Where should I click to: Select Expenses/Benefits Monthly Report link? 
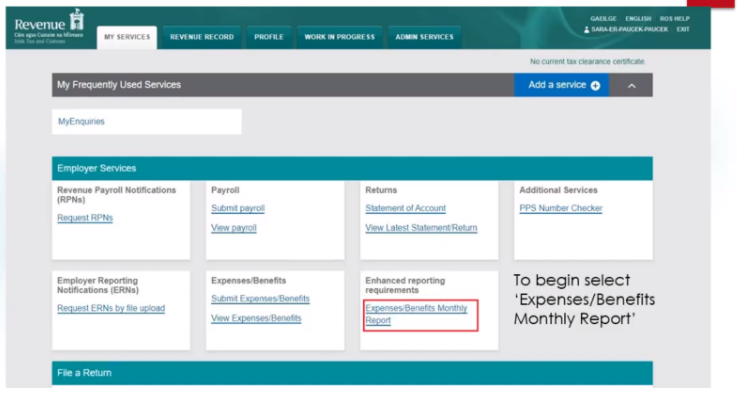tap(416, 314)
